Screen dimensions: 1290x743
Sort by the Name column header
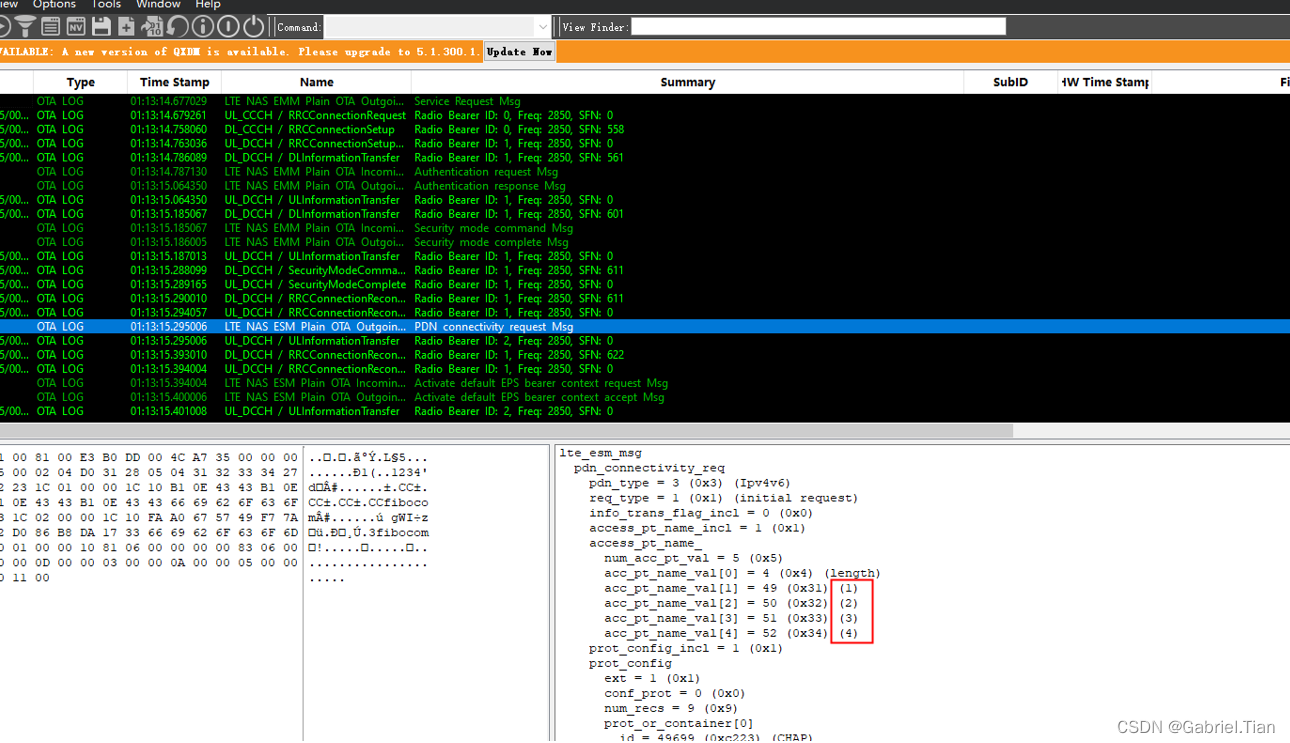[317, 82]
